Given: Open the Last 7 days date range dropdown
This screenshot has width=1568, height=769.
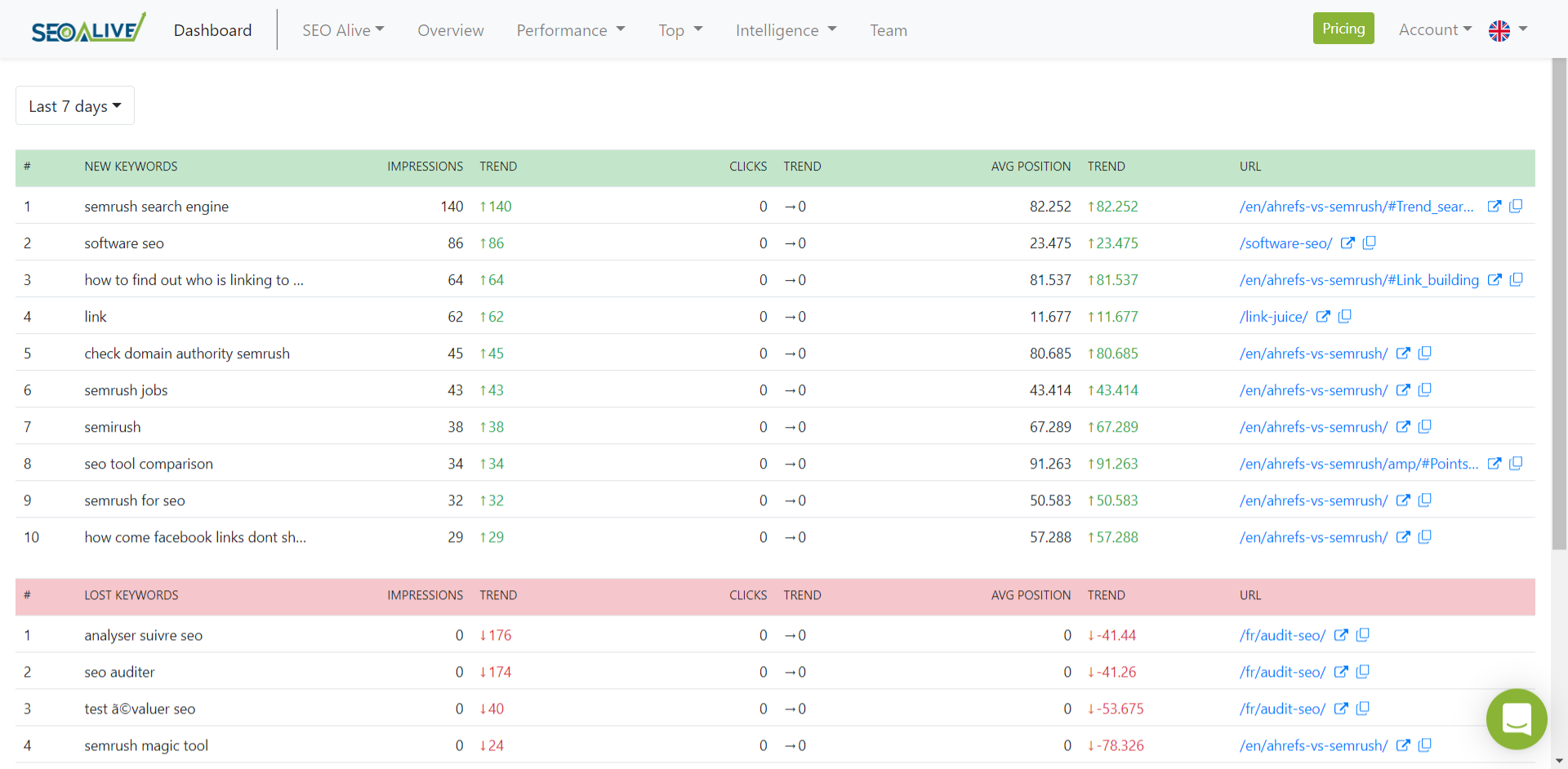Looking at the screenshot, I should [x=75, y=106].
